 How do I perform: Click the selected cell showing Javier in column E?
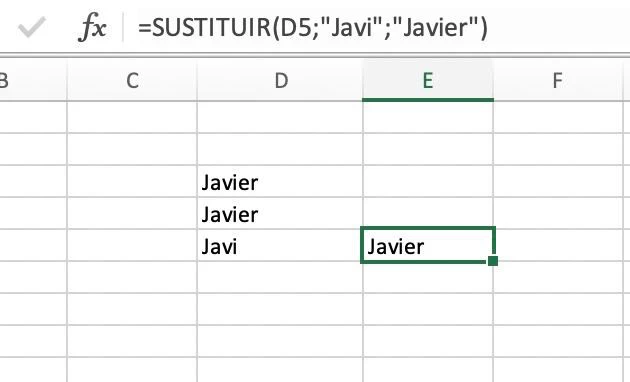[428, 245]
